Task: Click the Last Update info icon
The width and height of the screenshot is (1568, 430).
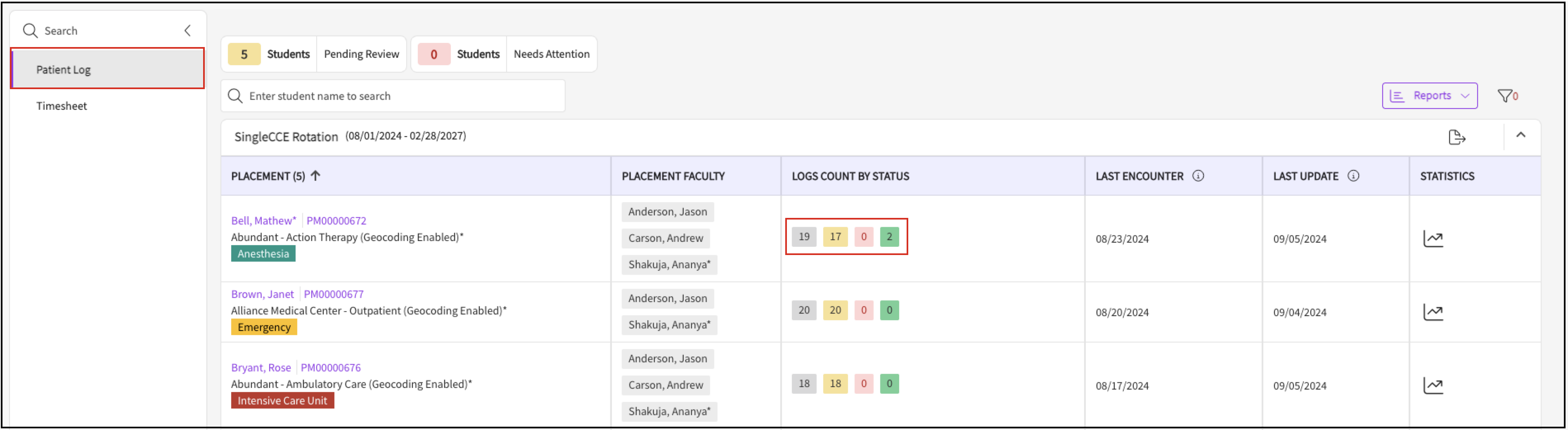Action: (x=1352, y=176)
